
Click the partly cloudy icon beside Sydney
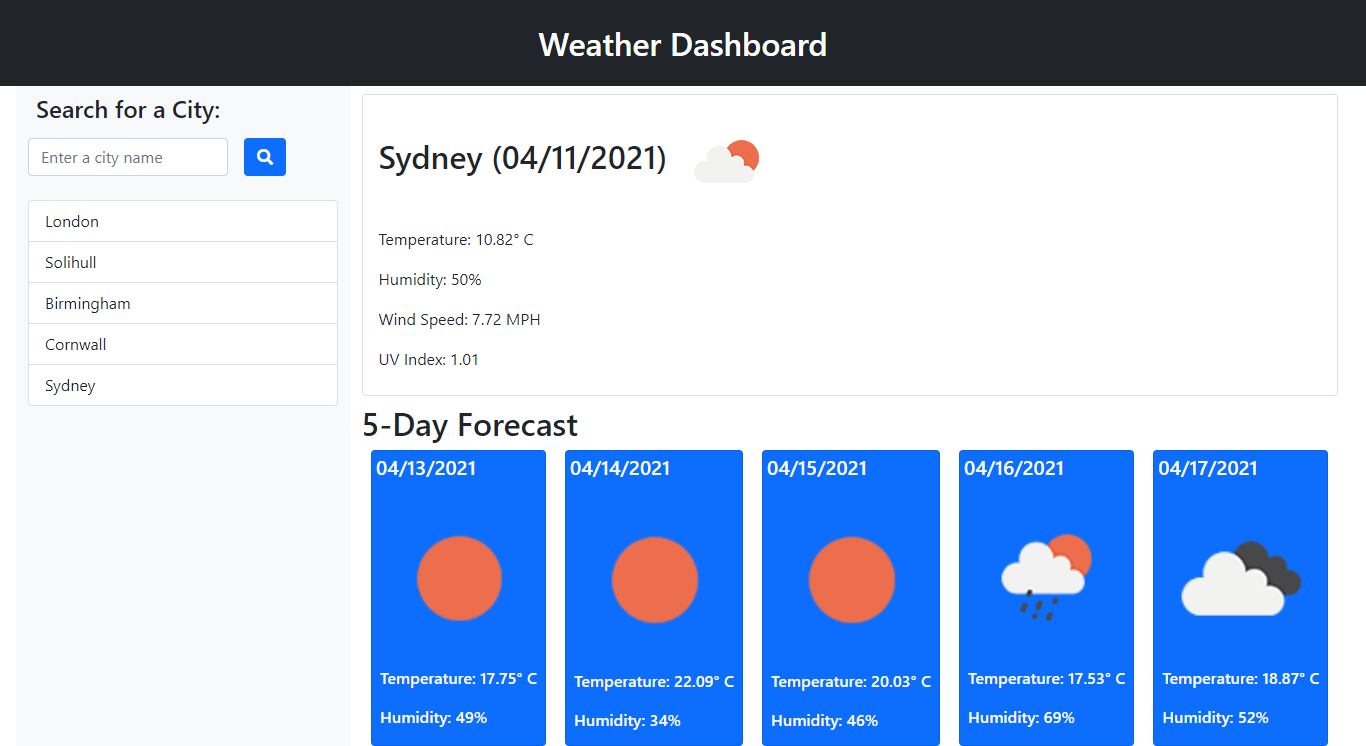[726, 161]
